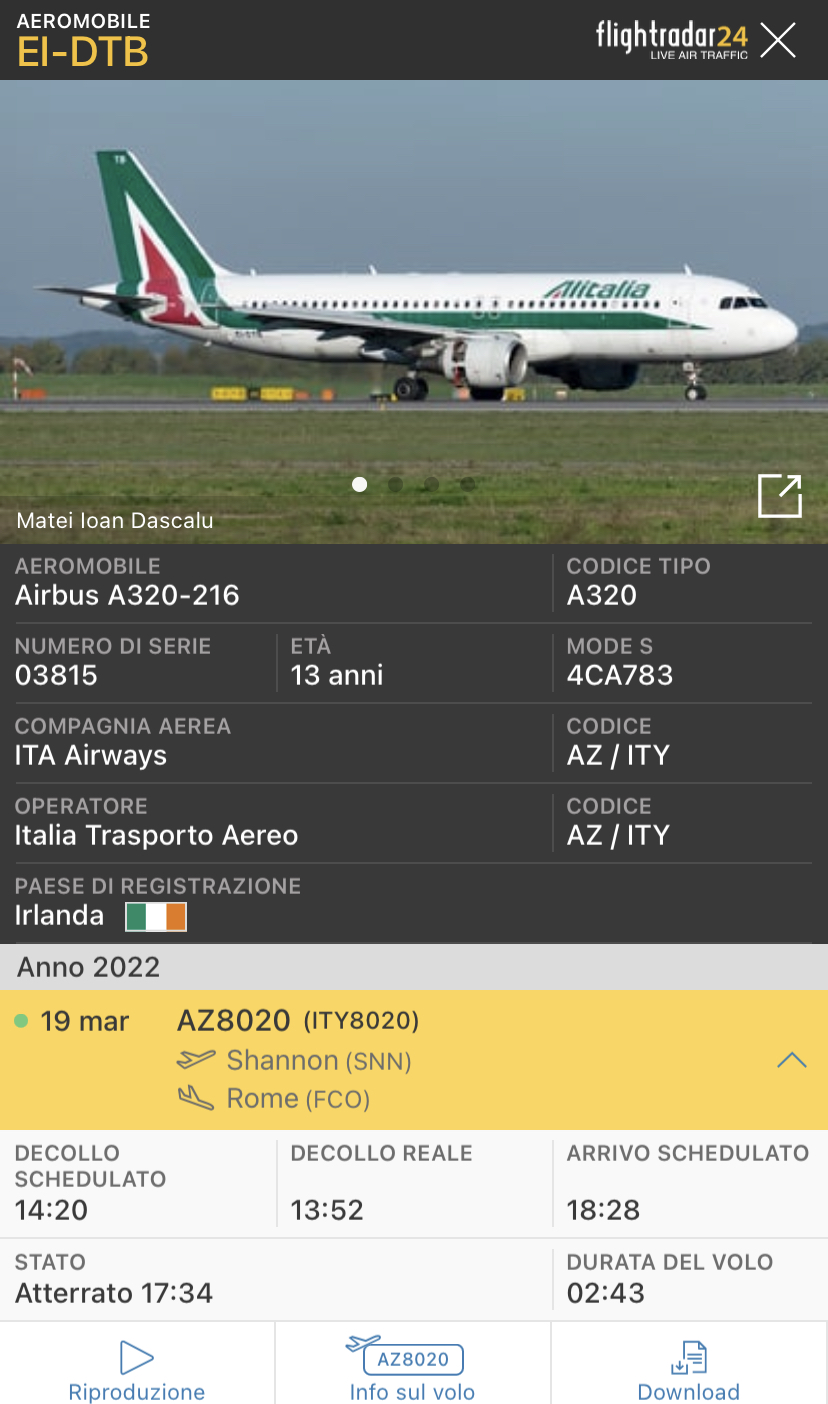Screen dimensions: 828x1404
Task: Go to third photo carousel dot
Action: pyautogui.click(x=432, y=485)
